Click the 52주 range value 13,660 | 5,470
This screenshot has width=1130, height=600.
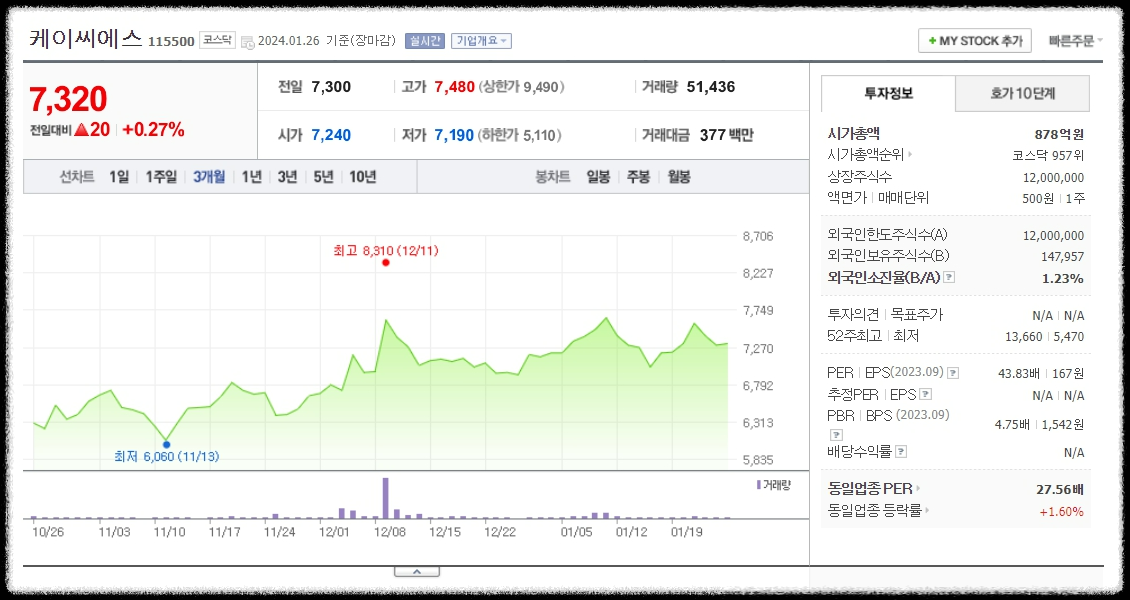pos(1044,336)
